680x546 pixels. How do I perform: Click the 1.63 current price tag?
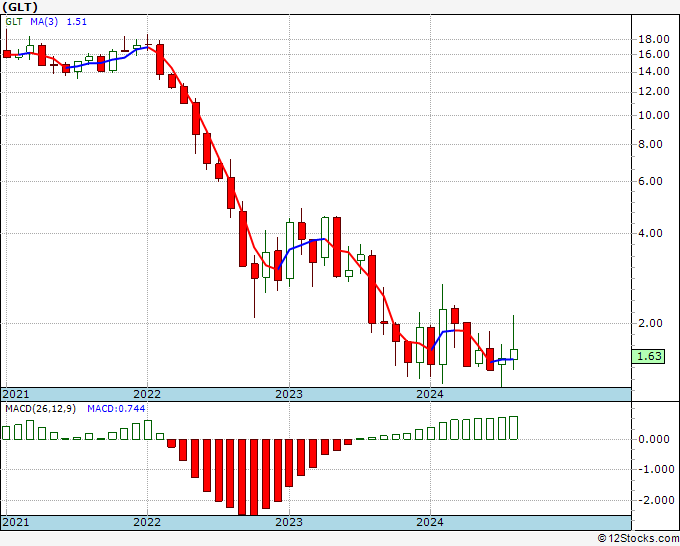(x=649, y=356)
